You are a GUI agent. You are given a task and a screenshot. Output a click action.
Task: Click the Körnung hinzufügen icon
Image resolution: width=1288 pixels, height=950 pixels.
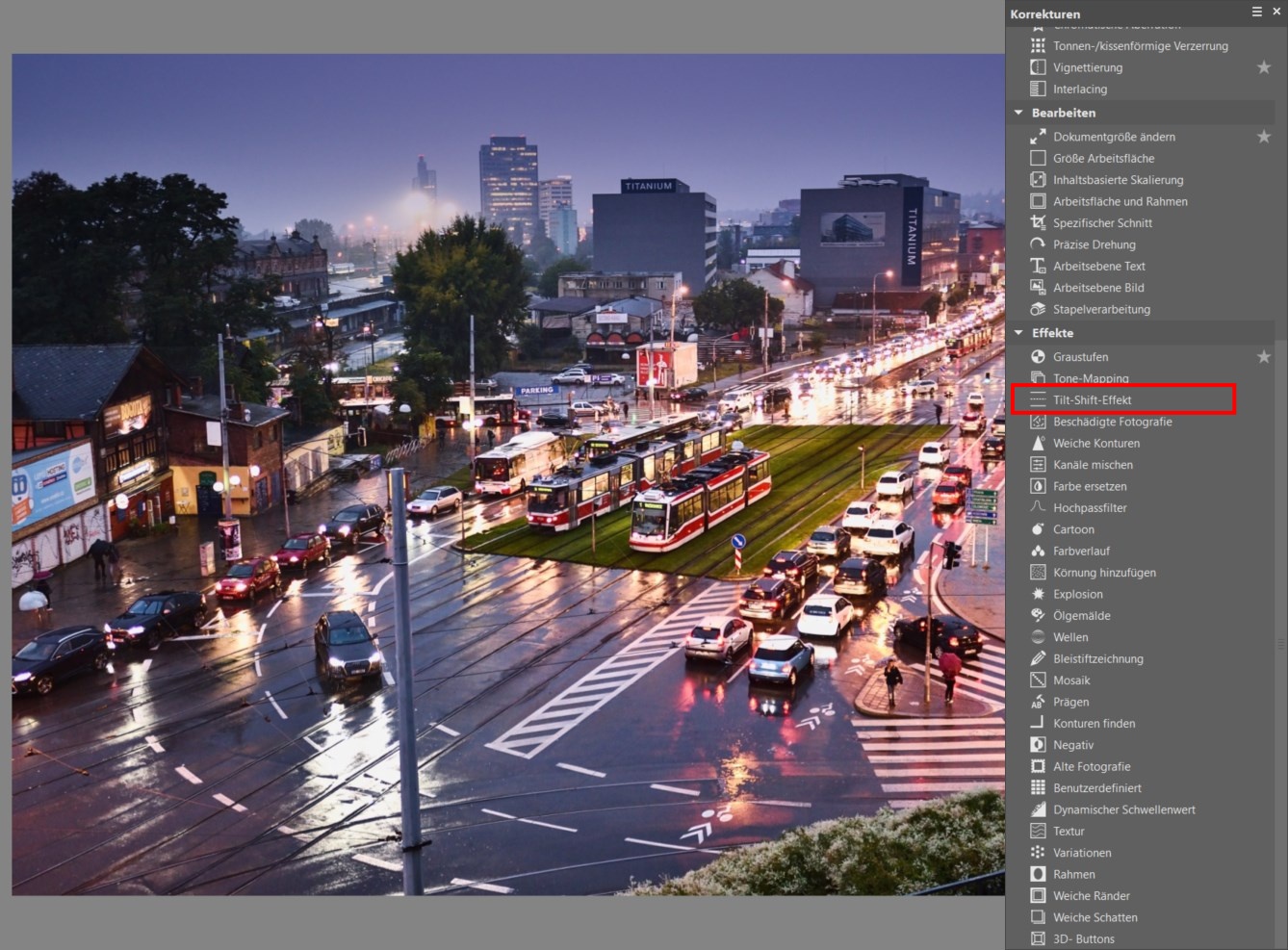pyautogui.click(x=1038, y=573)
